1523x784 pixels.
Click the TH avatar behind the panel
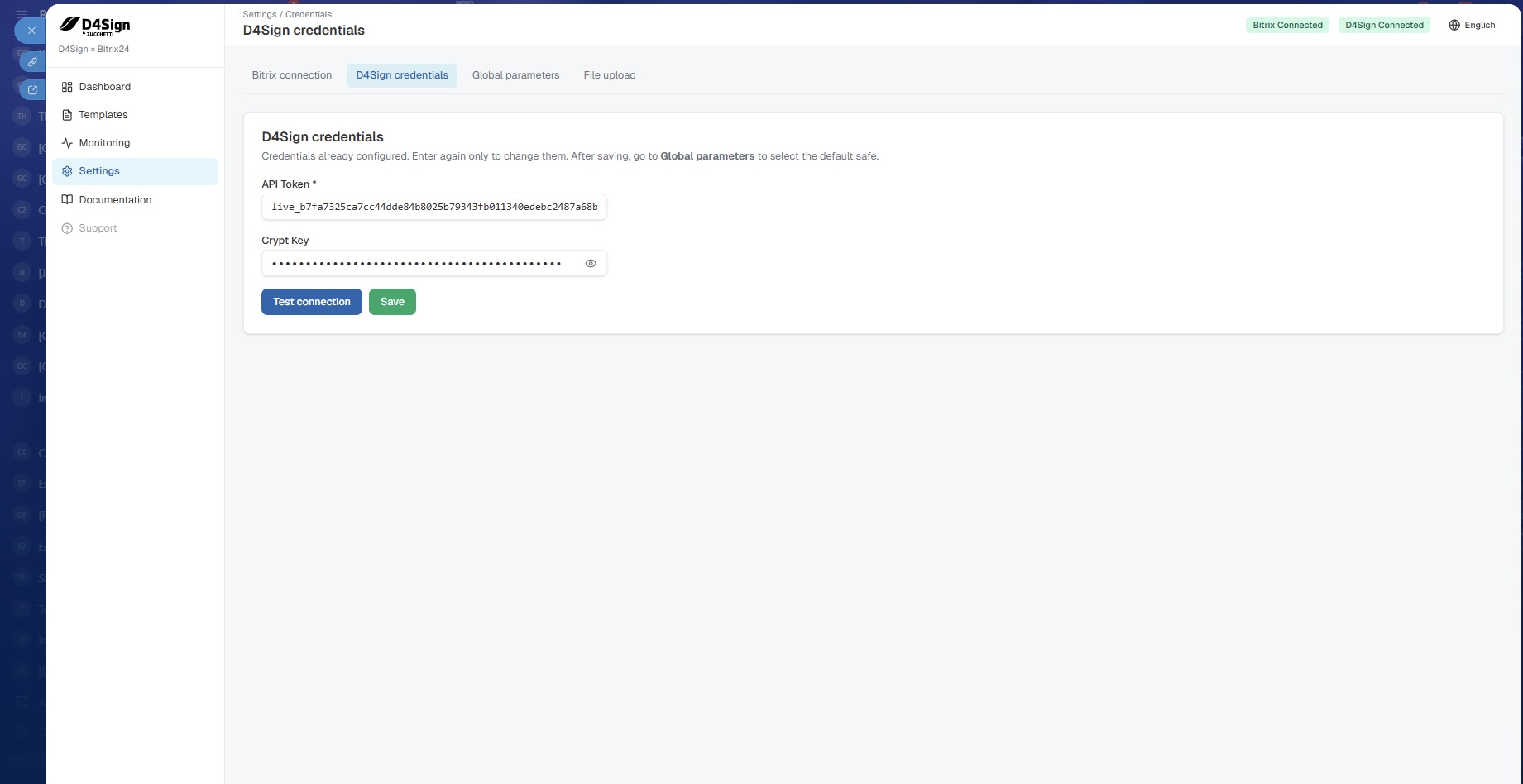22,117
